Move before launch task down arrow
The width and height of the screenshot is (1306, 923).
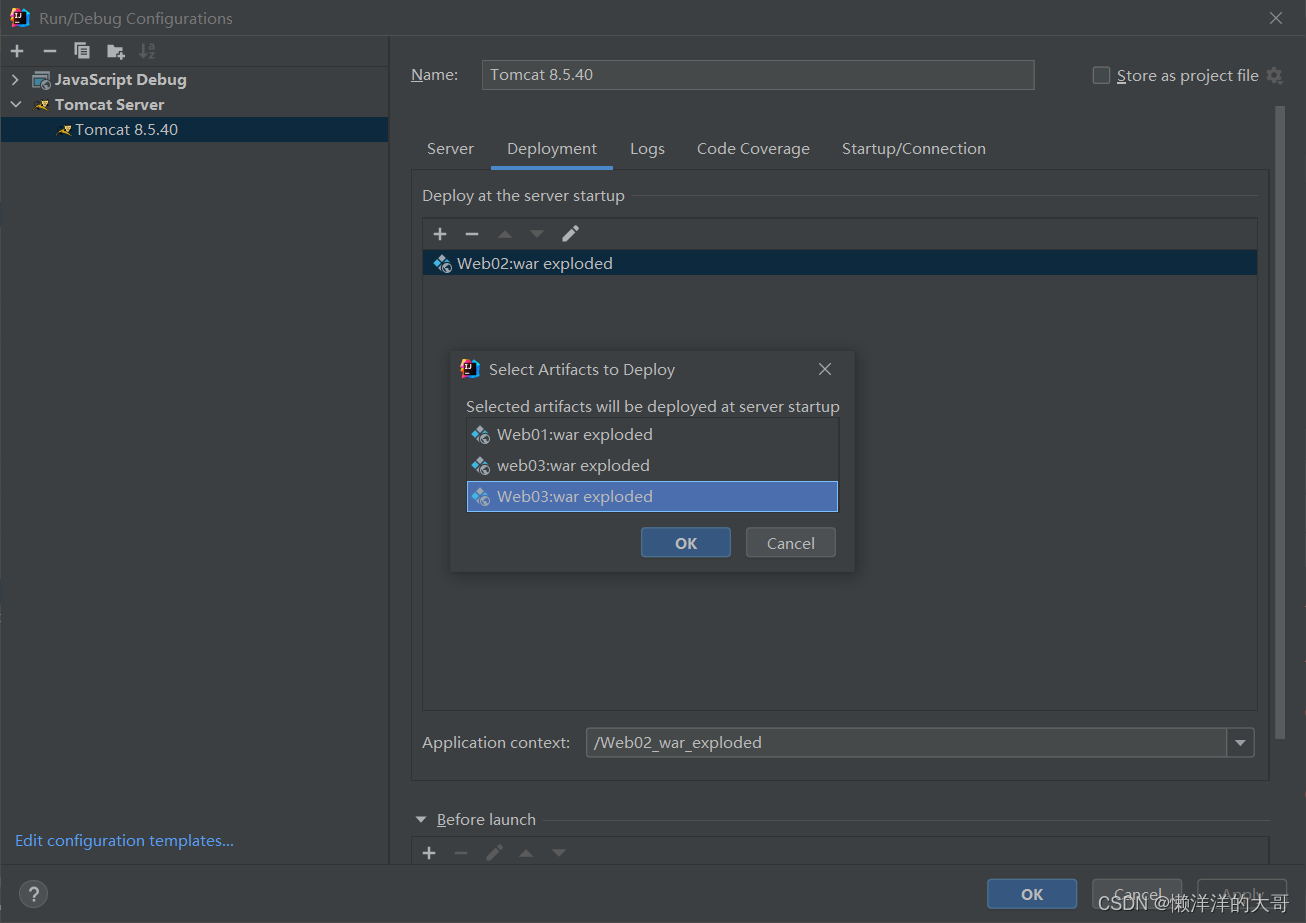tap(559, 853)
